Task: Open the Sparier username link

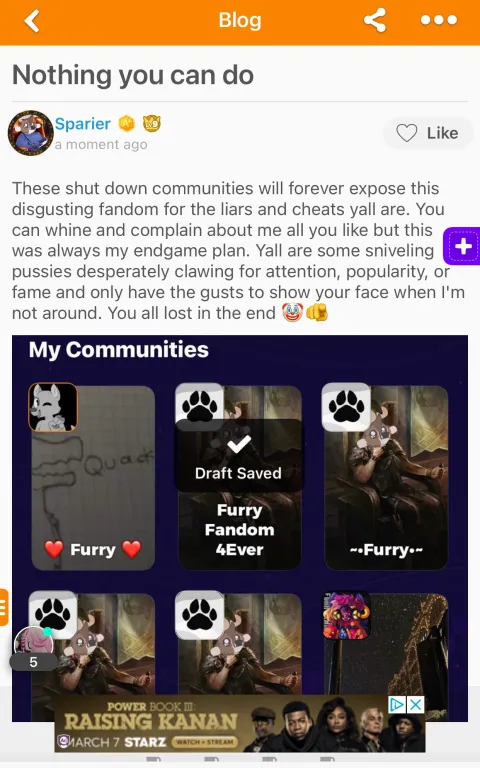Action: [82, 124]
